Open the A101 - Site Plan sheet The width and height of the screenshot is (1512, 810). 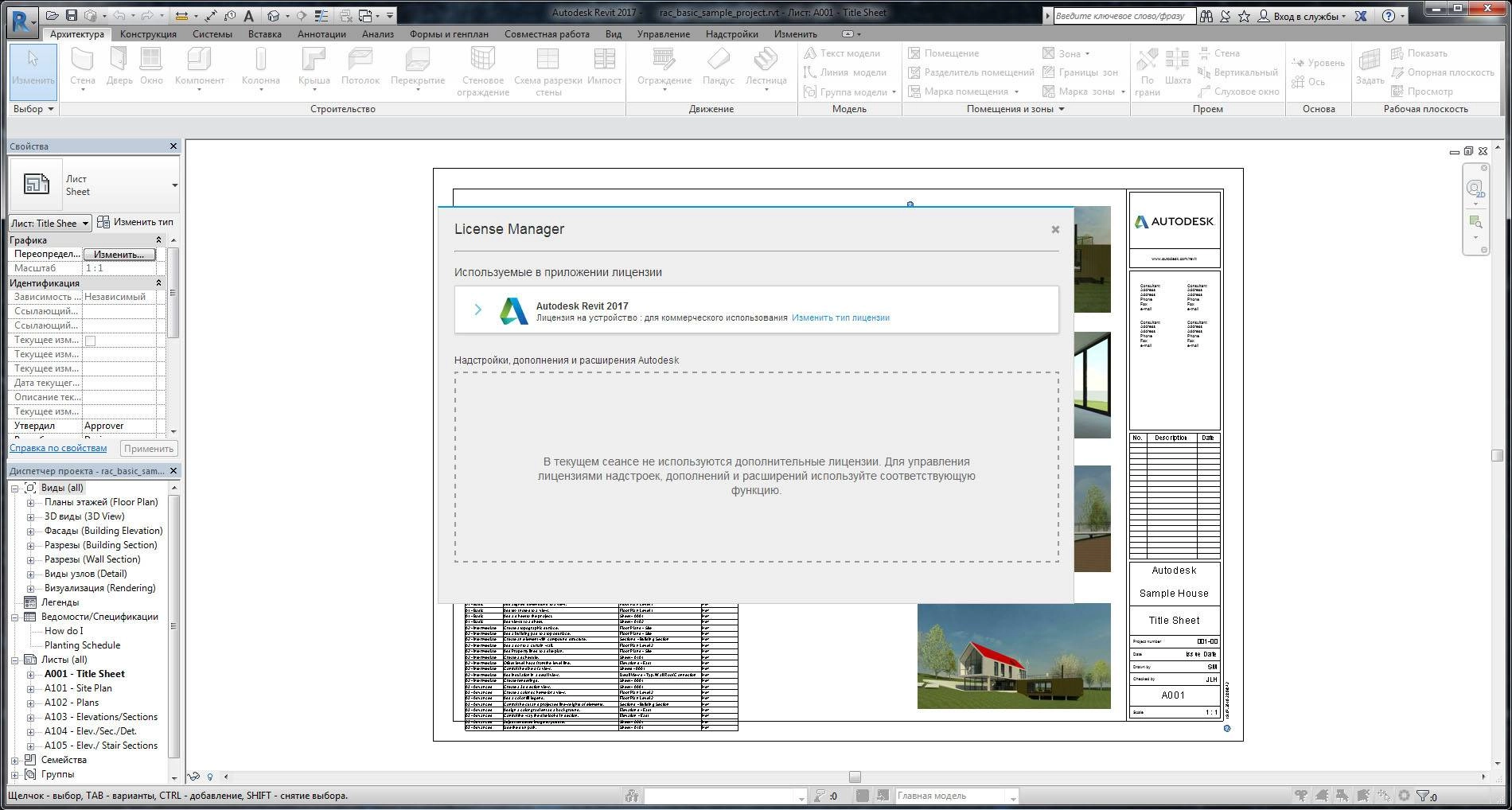coord(78,688)
